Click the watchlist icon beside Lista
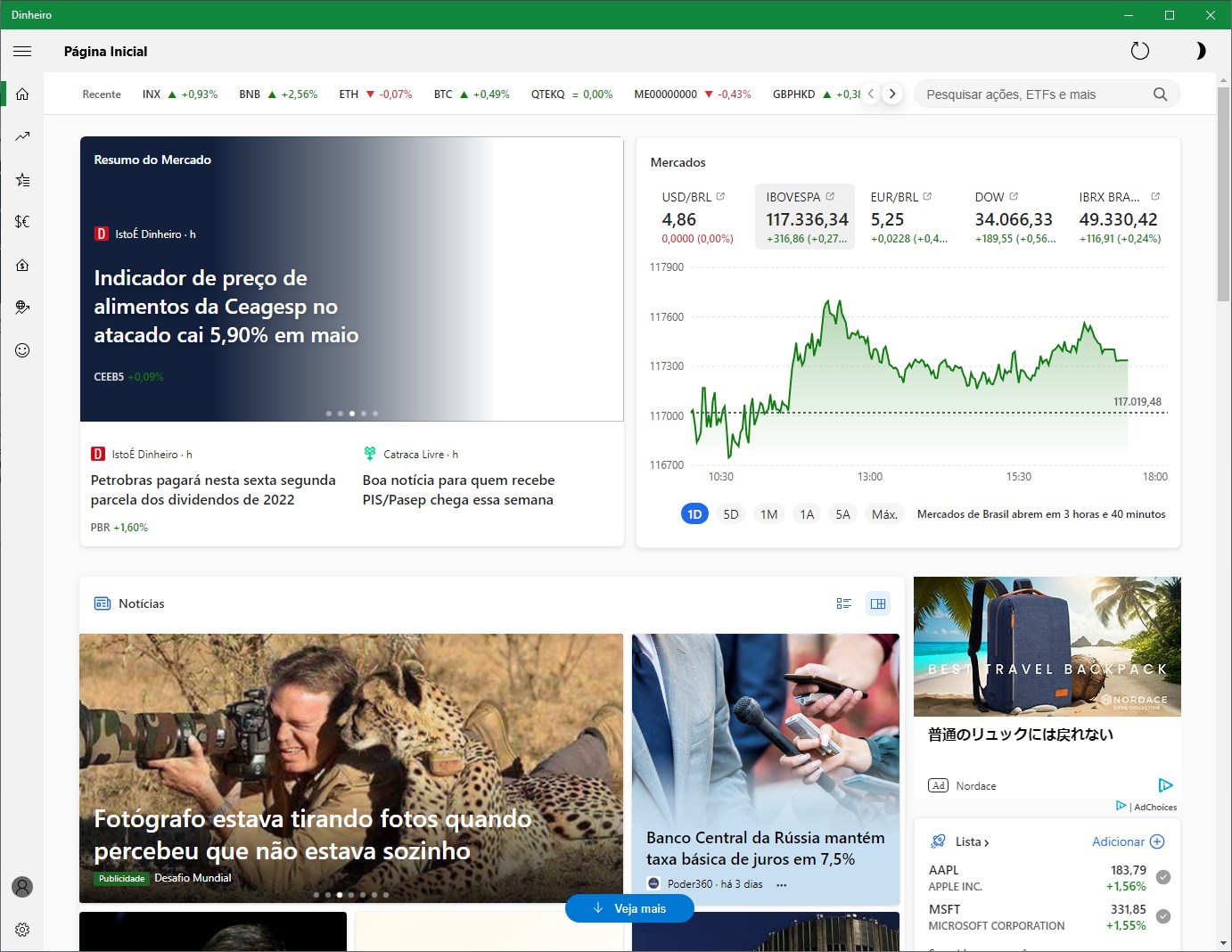 point(938,841)
